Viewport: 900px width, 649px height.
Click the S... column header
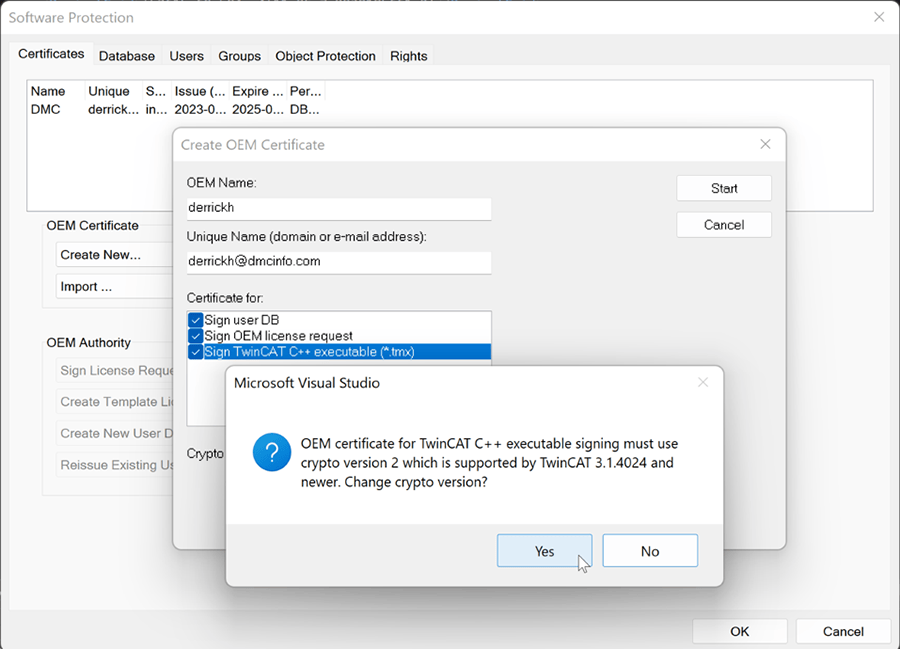pos(156,91)
